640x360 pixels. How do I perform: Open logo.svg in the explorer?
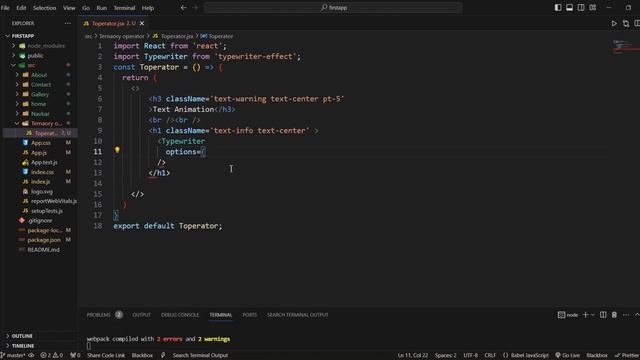pyautogui.click(x=42, y=191)
